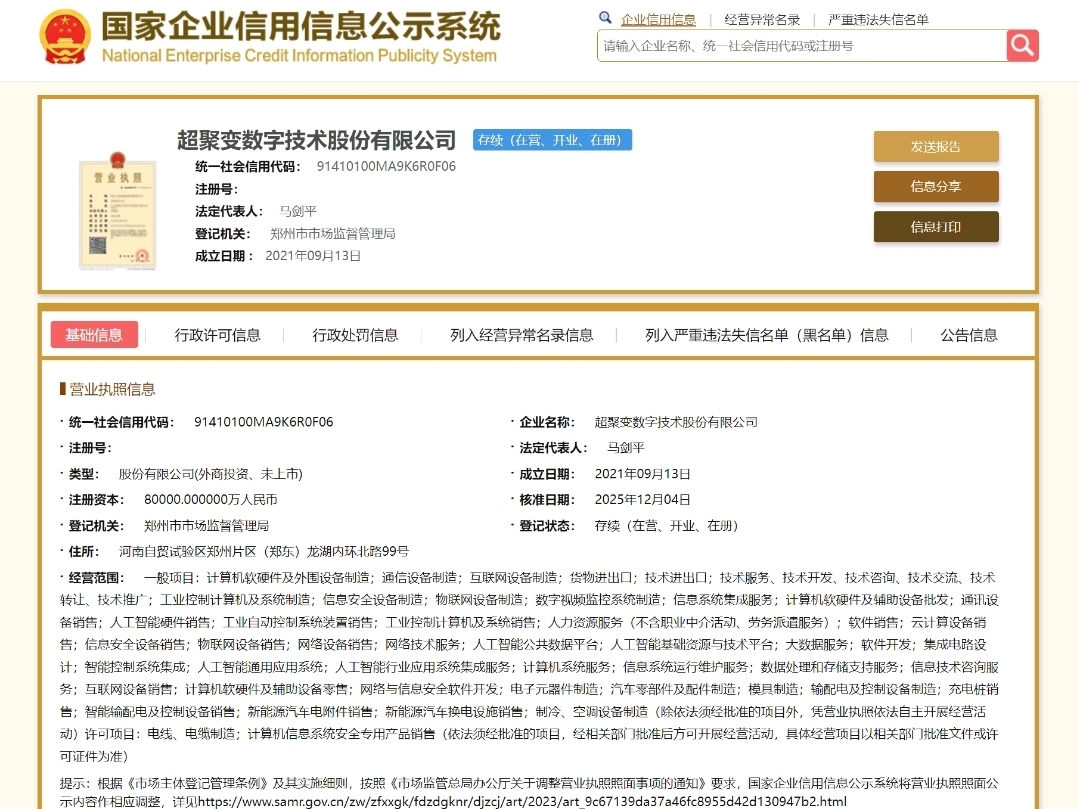Click the 信息分享 button
This screenshot has height=809, width=1079.
pyautogui.click(x=936, y=186)
